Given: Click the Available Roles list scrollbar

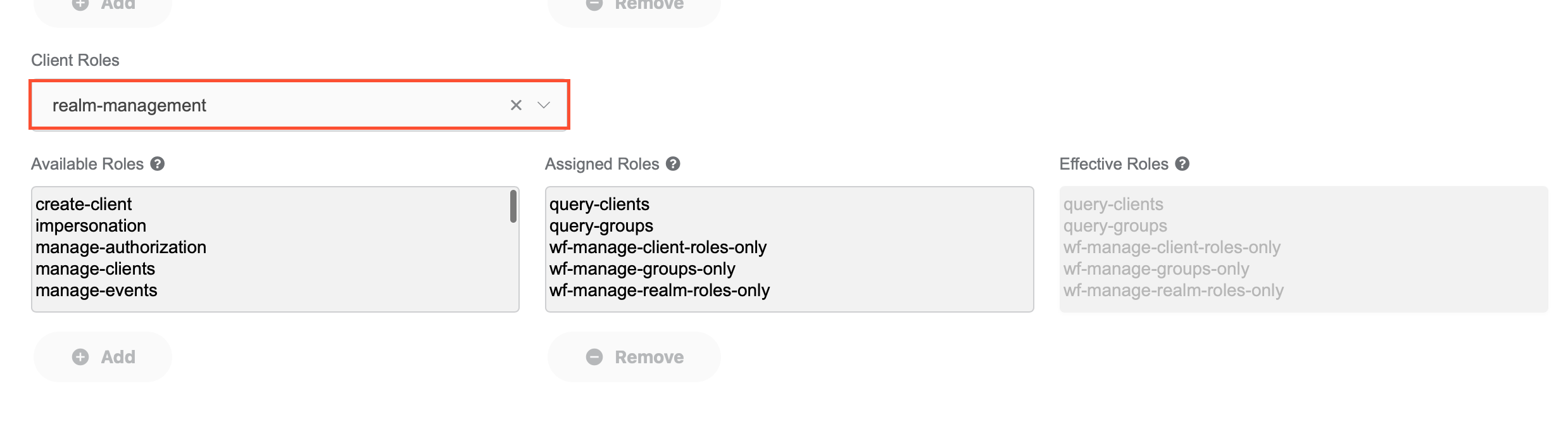Looking at the screenshot, I should tap(513, 206).
